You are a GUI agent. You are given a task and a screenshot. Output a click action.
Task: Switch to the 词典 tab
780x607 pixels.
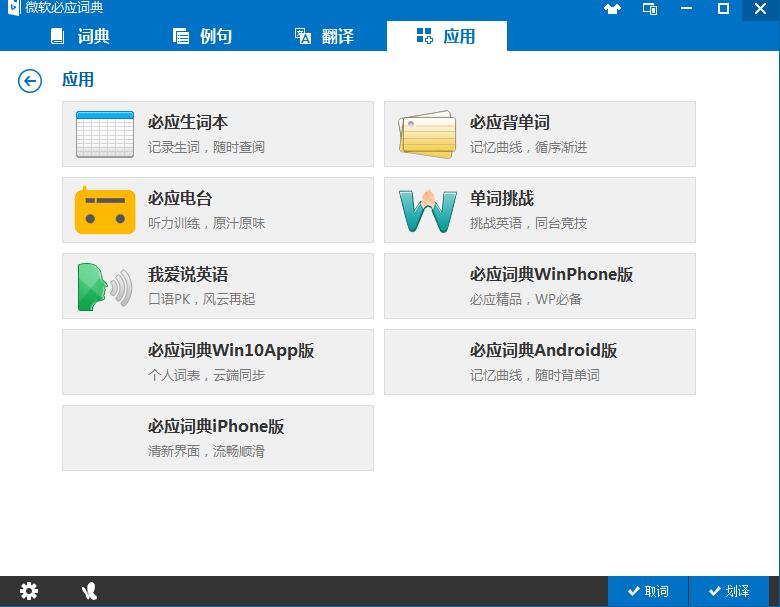pos(80,37)
